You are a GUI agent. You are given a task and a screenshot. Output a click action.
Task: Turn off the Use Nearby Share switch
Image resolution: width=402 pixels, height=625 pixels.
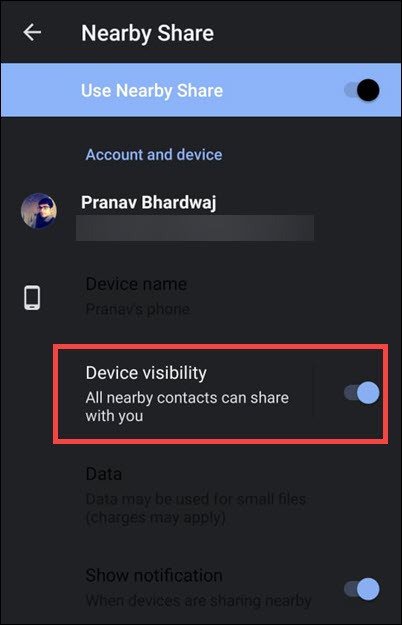click(x=362, y=90)
